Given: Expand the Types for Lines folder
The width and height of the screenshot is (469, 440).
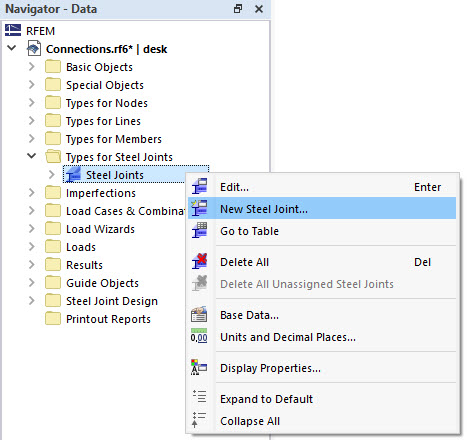Looking at the screenshot, I should pyautogui.click(x=31, y=120).
